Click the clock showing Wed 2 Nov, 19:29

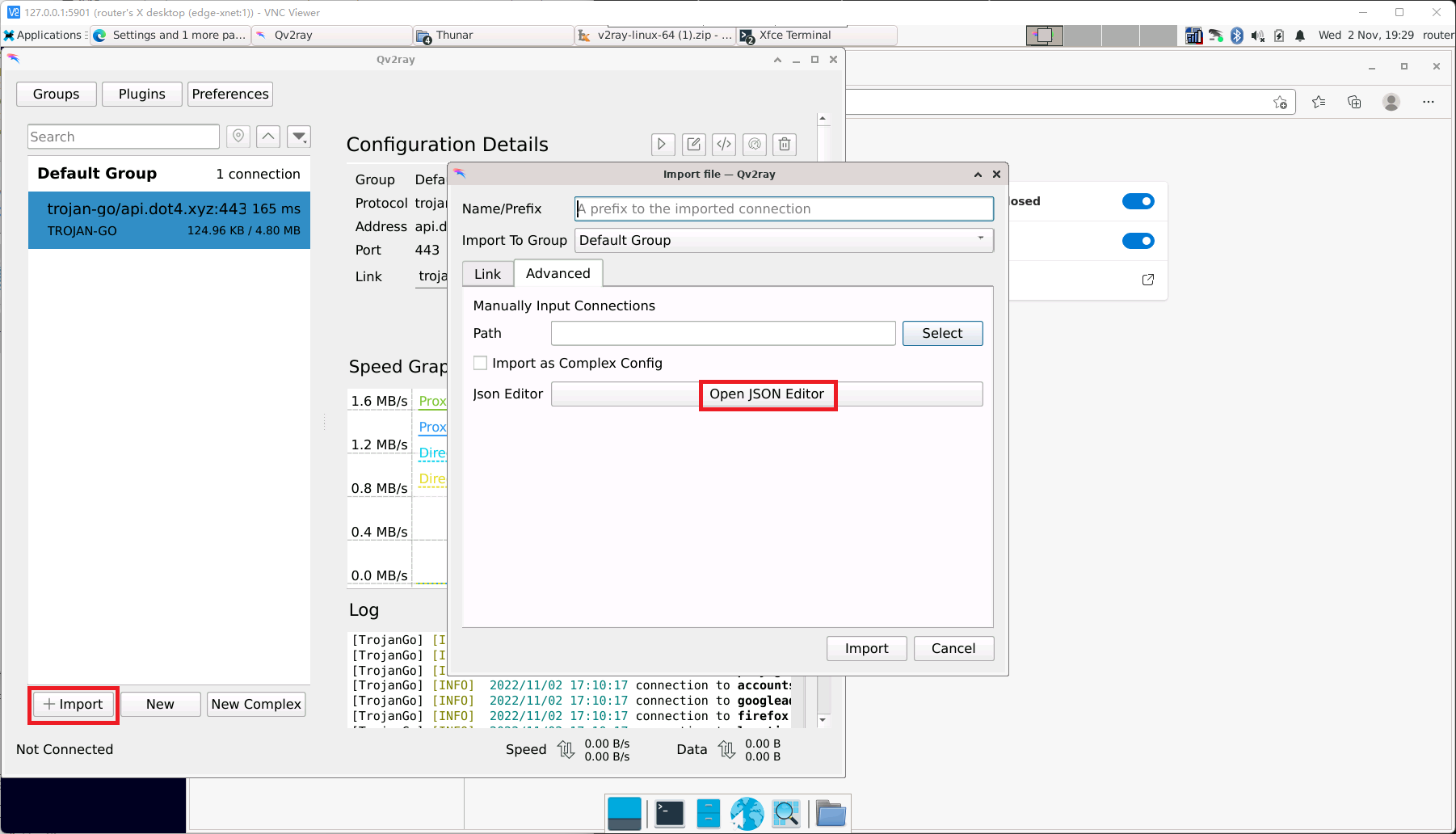(1366, 35)
